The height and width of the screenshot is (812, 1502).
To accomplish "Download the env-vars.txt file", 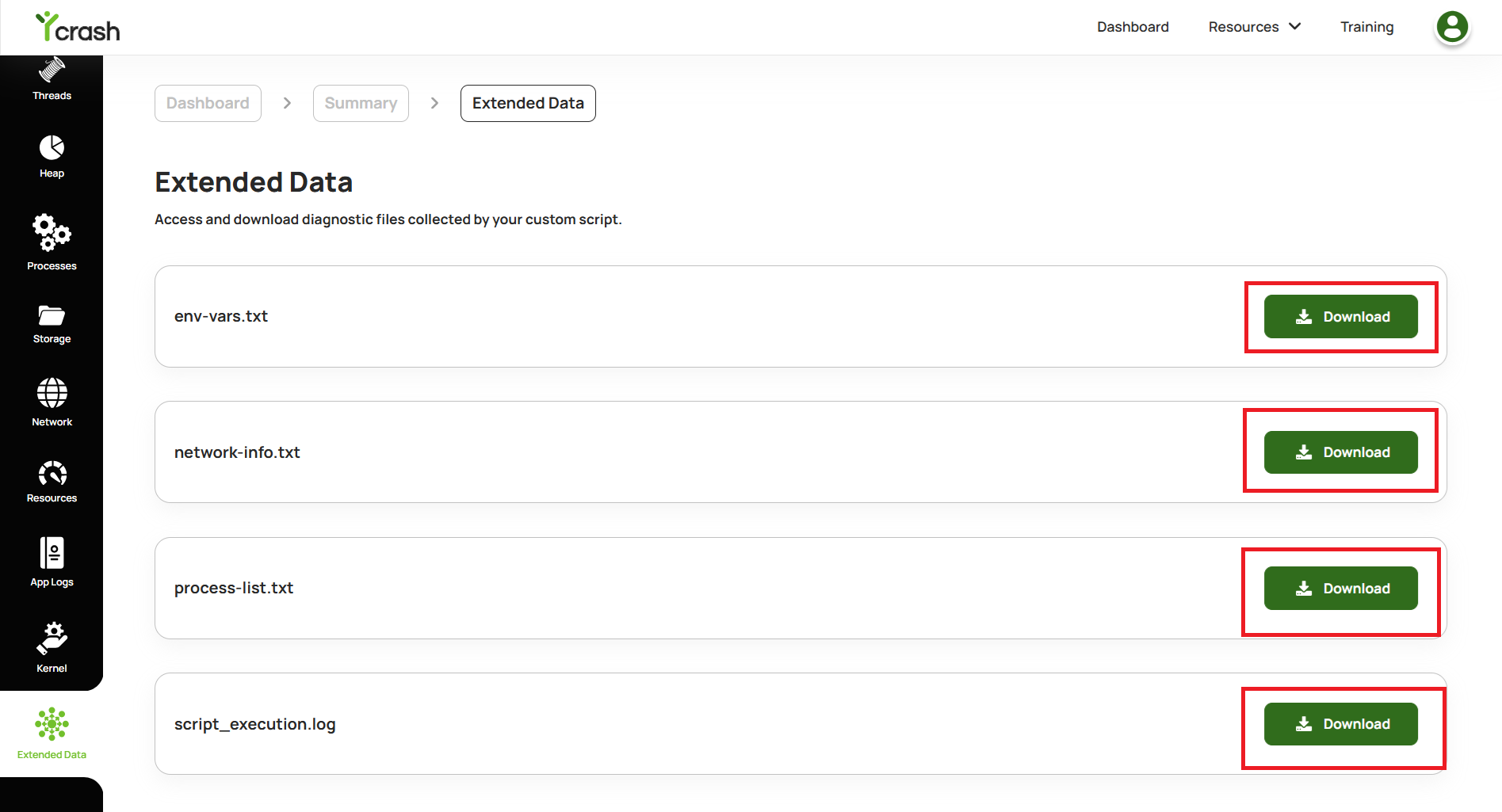I will tap(1340, 317).
